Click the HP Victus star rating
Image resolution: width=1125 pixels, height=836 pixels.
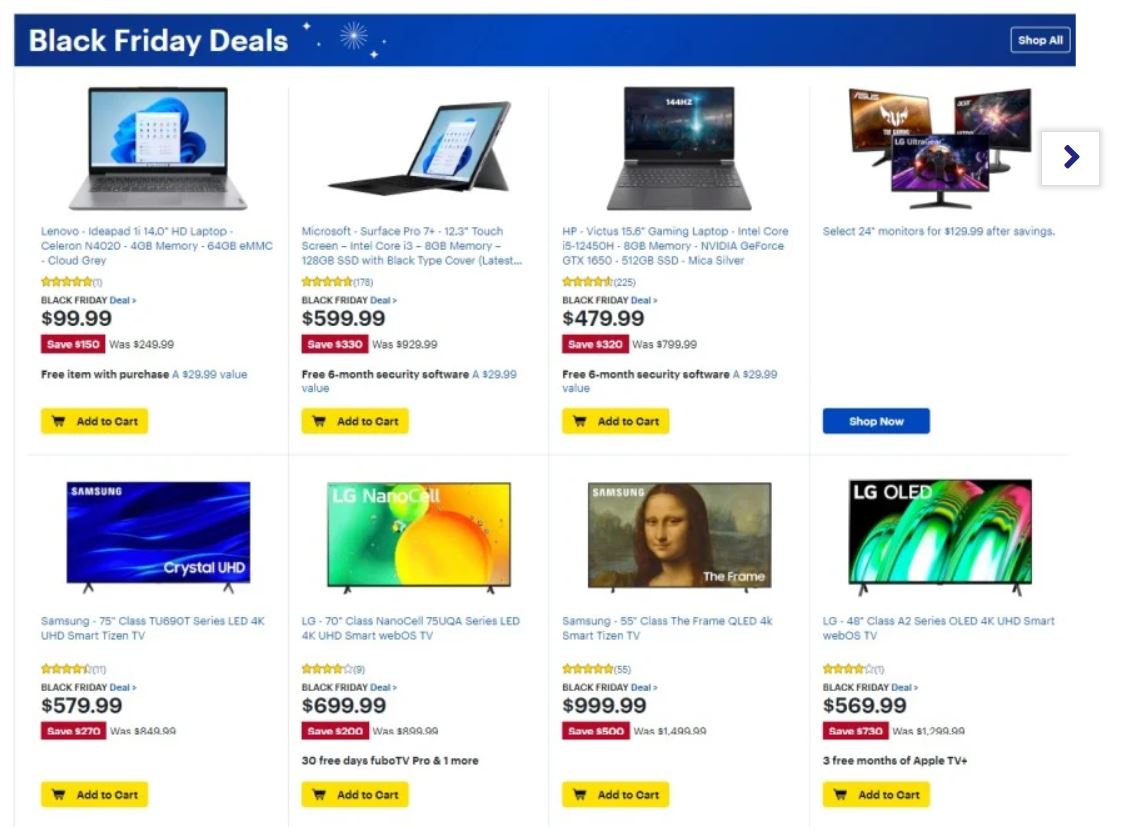588,282
